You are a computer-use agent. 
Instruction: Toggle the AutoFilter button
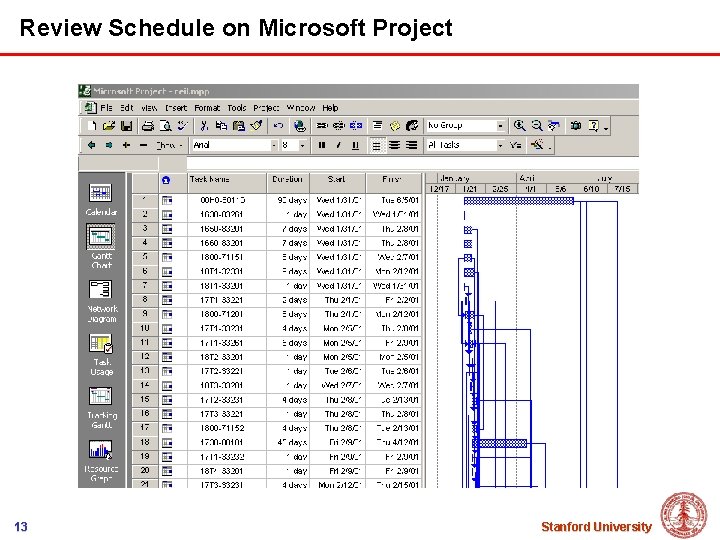click(516, 145)
